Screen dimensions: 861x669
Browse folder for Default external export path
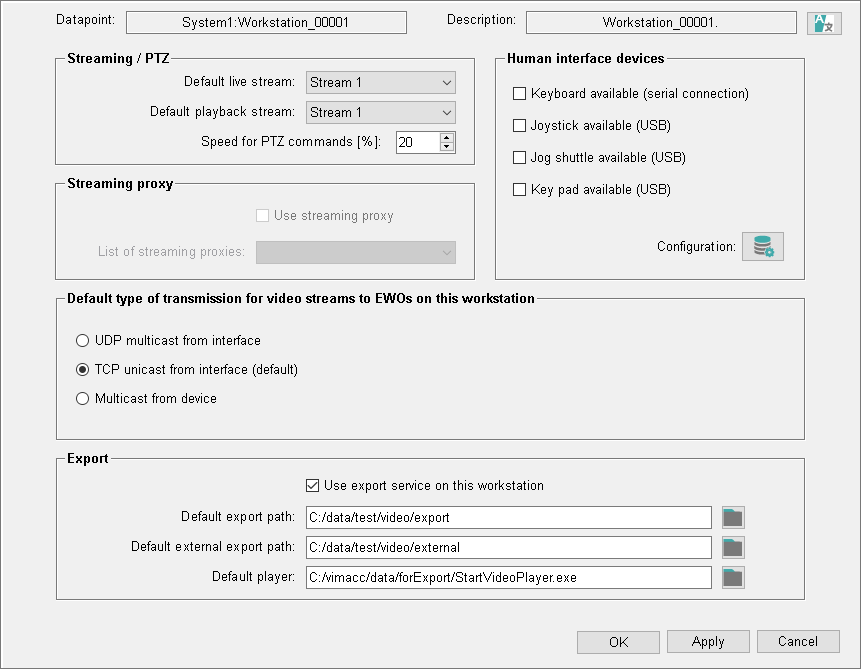coord(733,547)
